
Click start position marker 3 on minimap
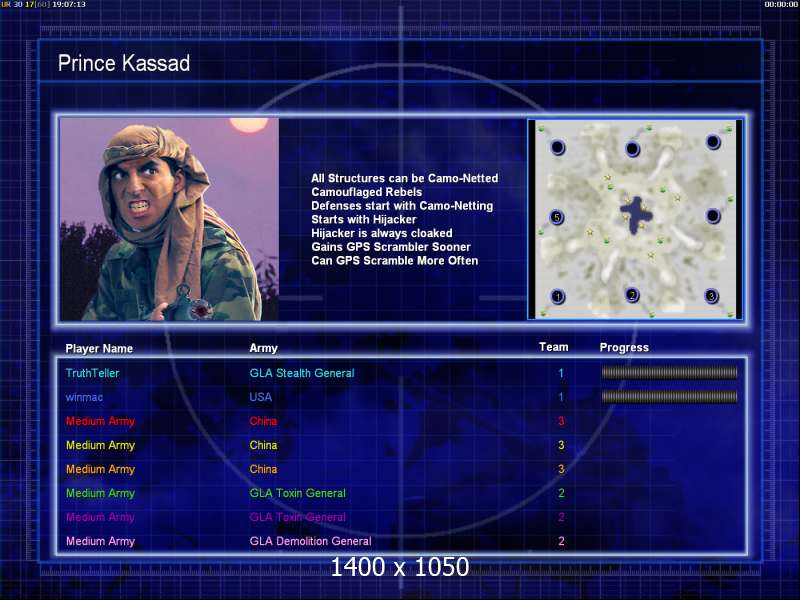point(711,296)
